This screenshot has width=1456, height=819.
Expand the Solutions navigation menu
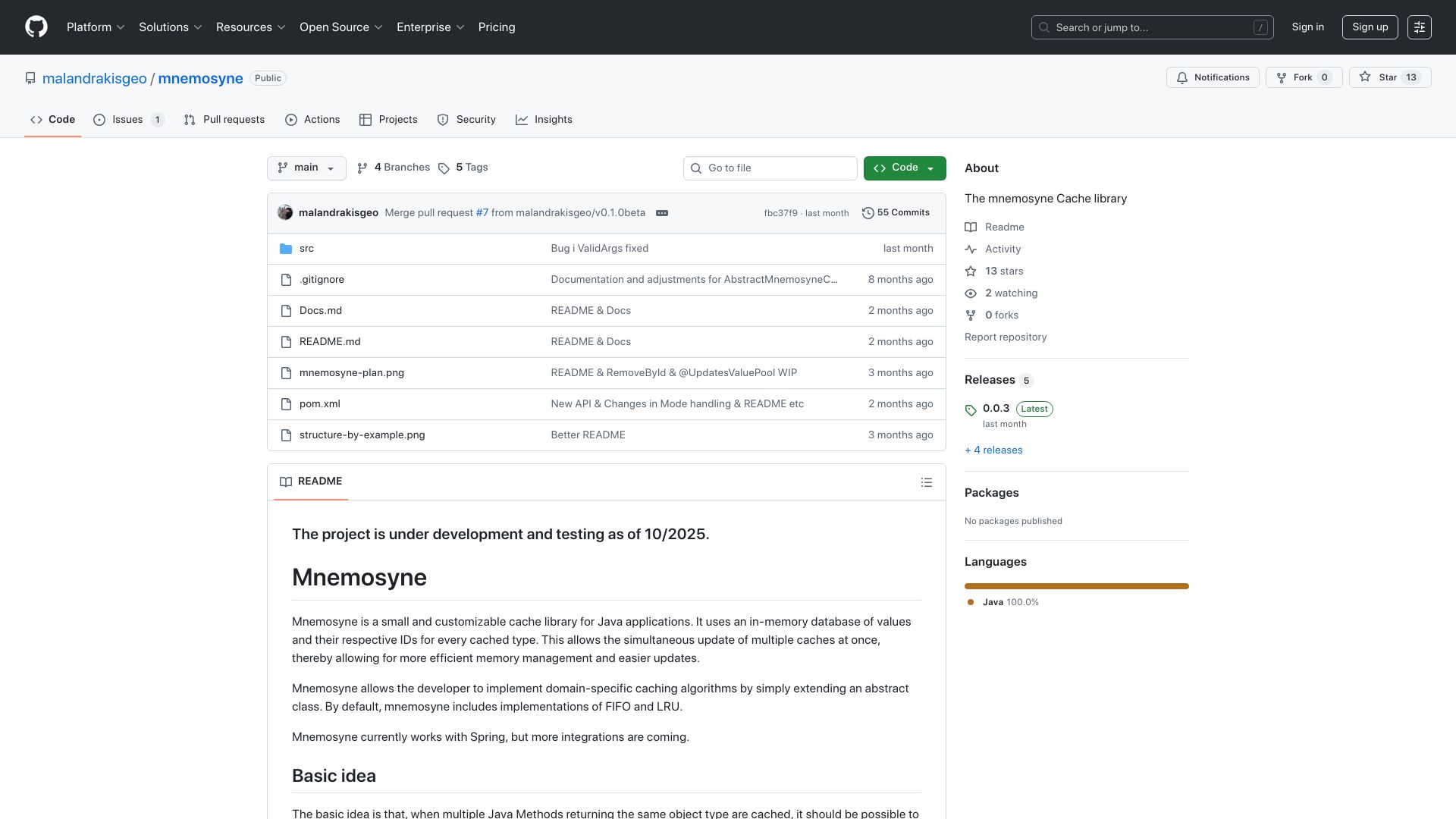click(171, 27)
